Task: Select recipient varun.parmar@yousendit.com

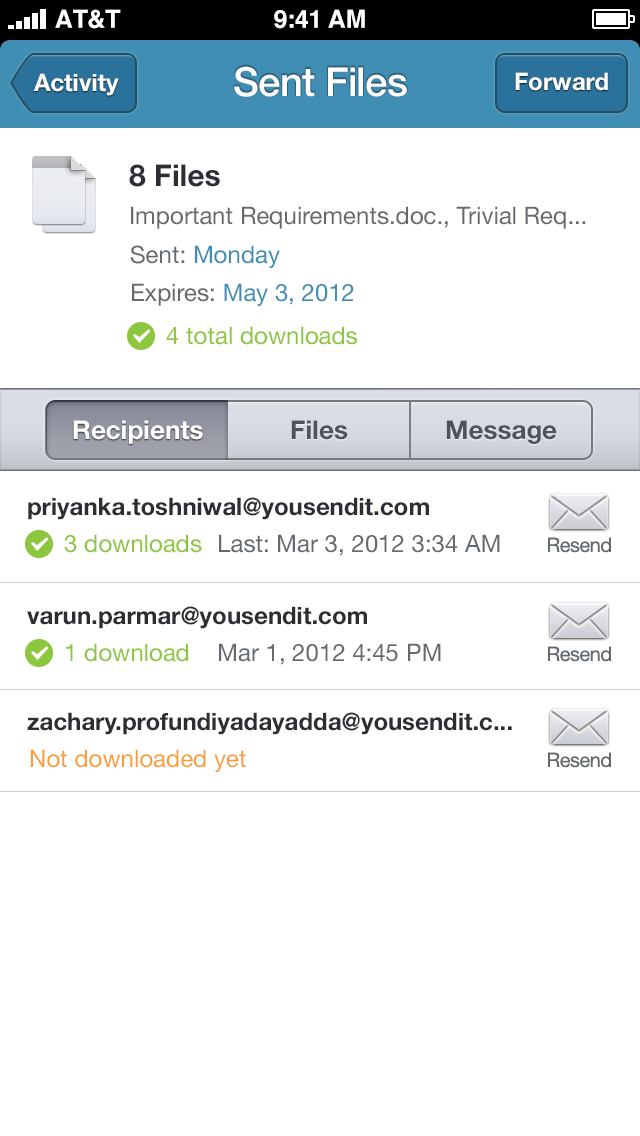Action: 198,616
